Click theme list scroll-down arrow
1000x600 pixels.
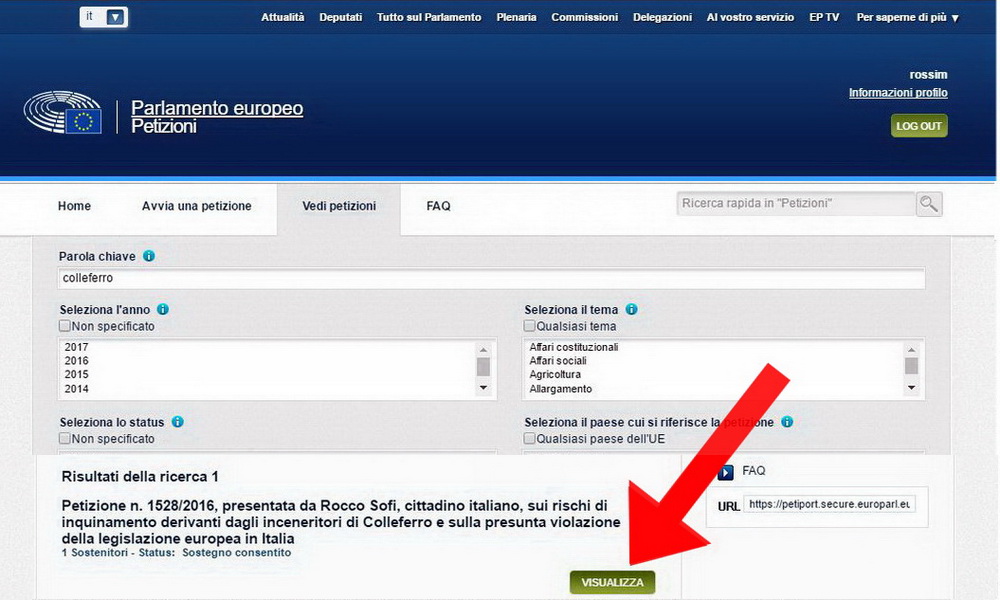tap(911, 388)
